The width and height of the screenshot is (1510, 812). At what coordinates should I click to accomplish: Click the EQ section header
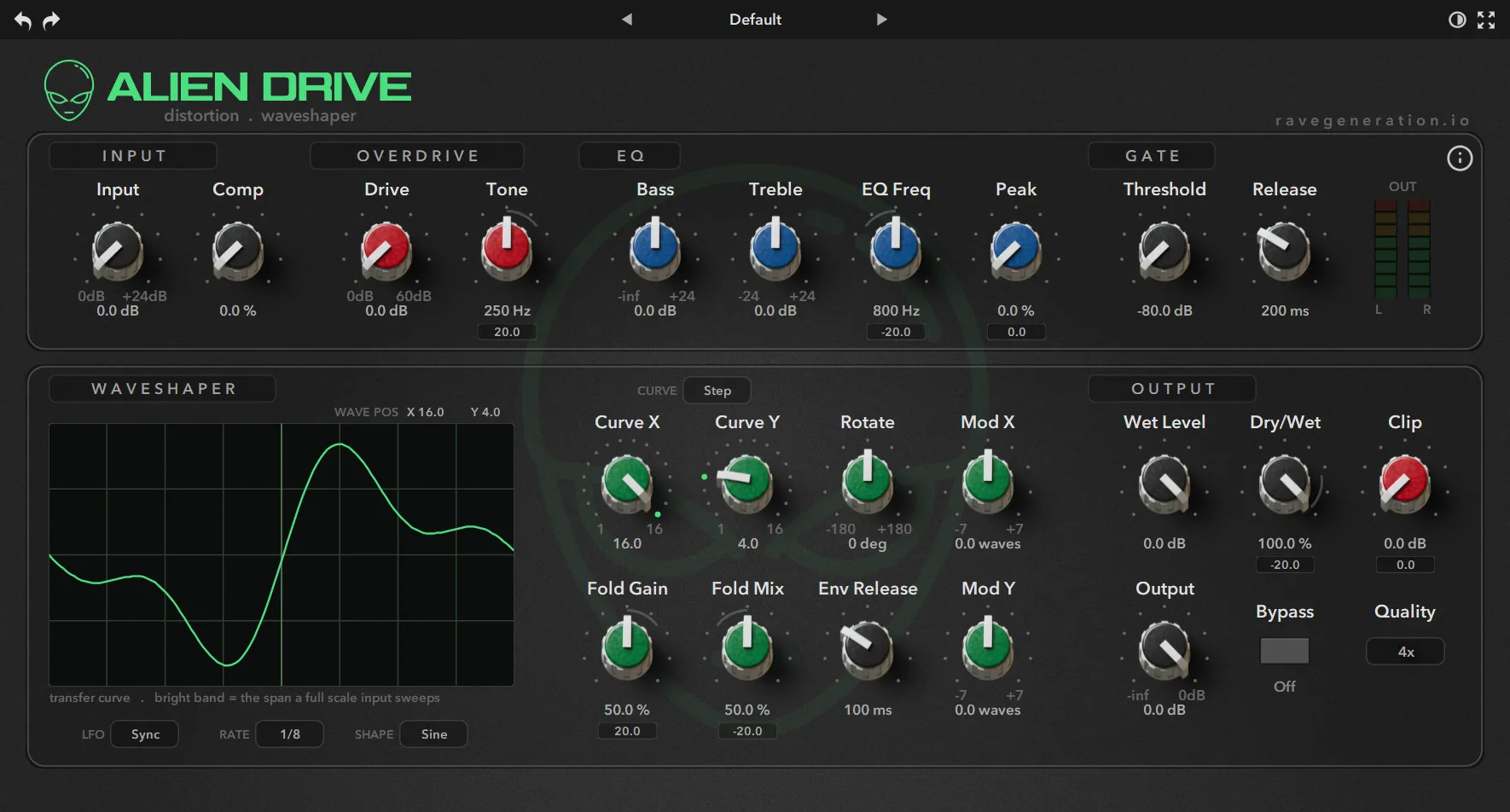click(630, 156)
